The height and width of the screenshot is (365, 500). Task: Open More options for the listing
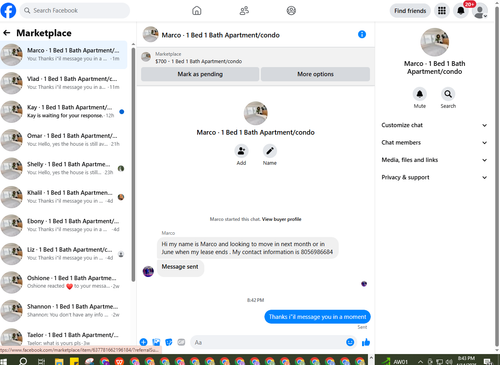315,74
